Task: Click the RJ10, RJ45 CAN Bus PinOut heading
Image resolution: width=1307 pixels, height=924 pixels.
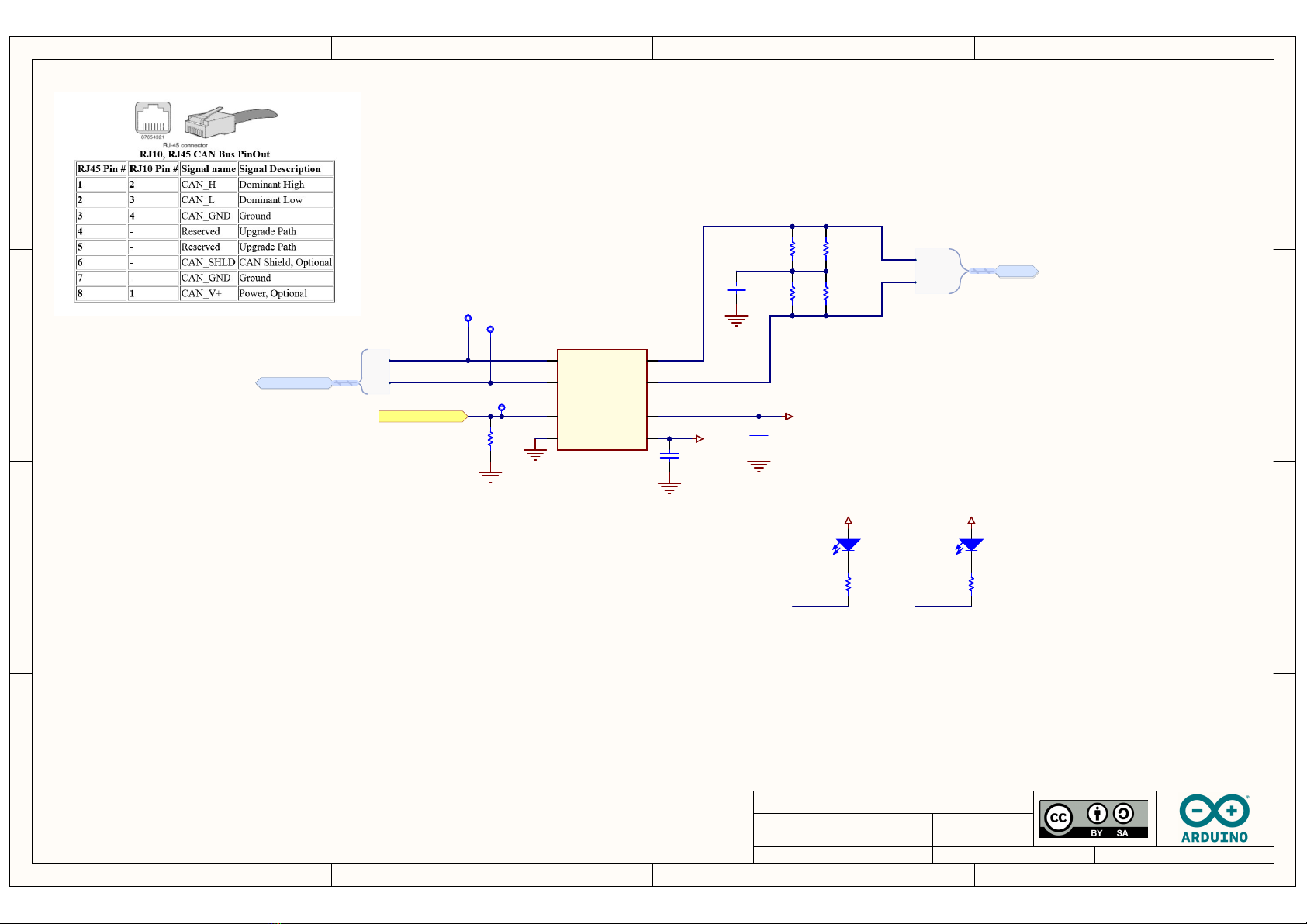Action: point(205,154)
